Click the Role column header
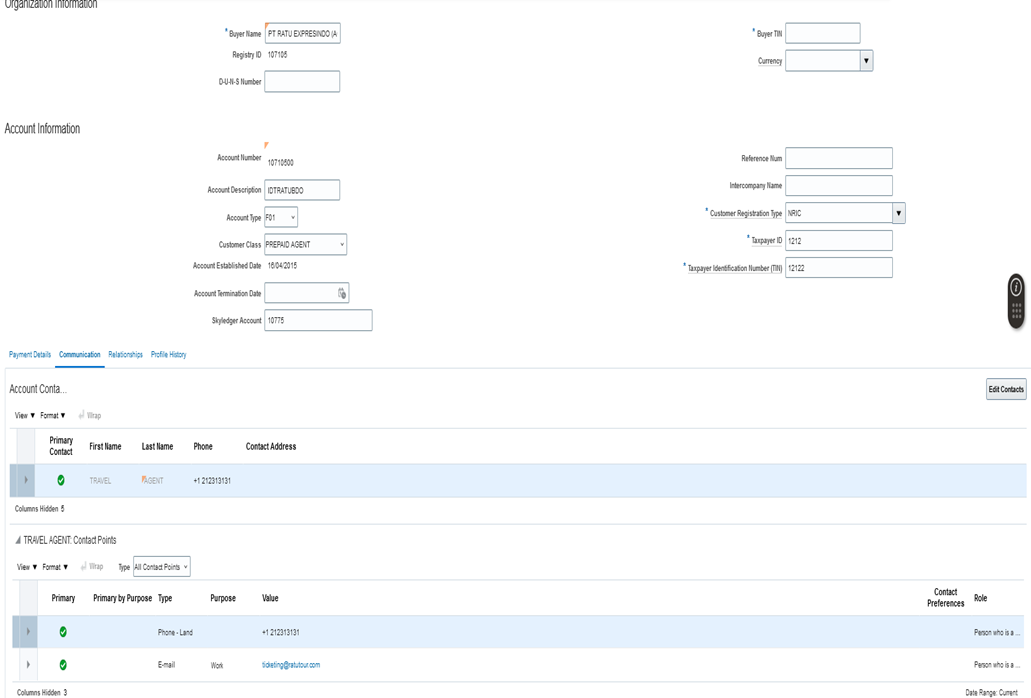The image size is (1031, 698). (x=980, y=598)
